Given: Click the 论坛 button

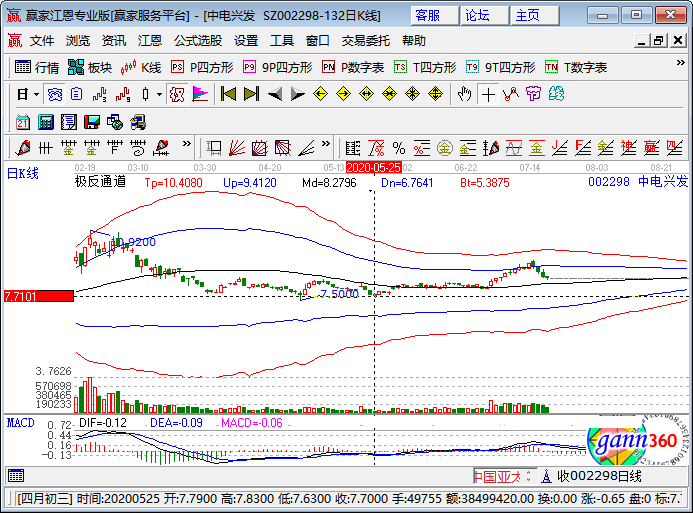Looking at the screenshot, I should point(484,15).
